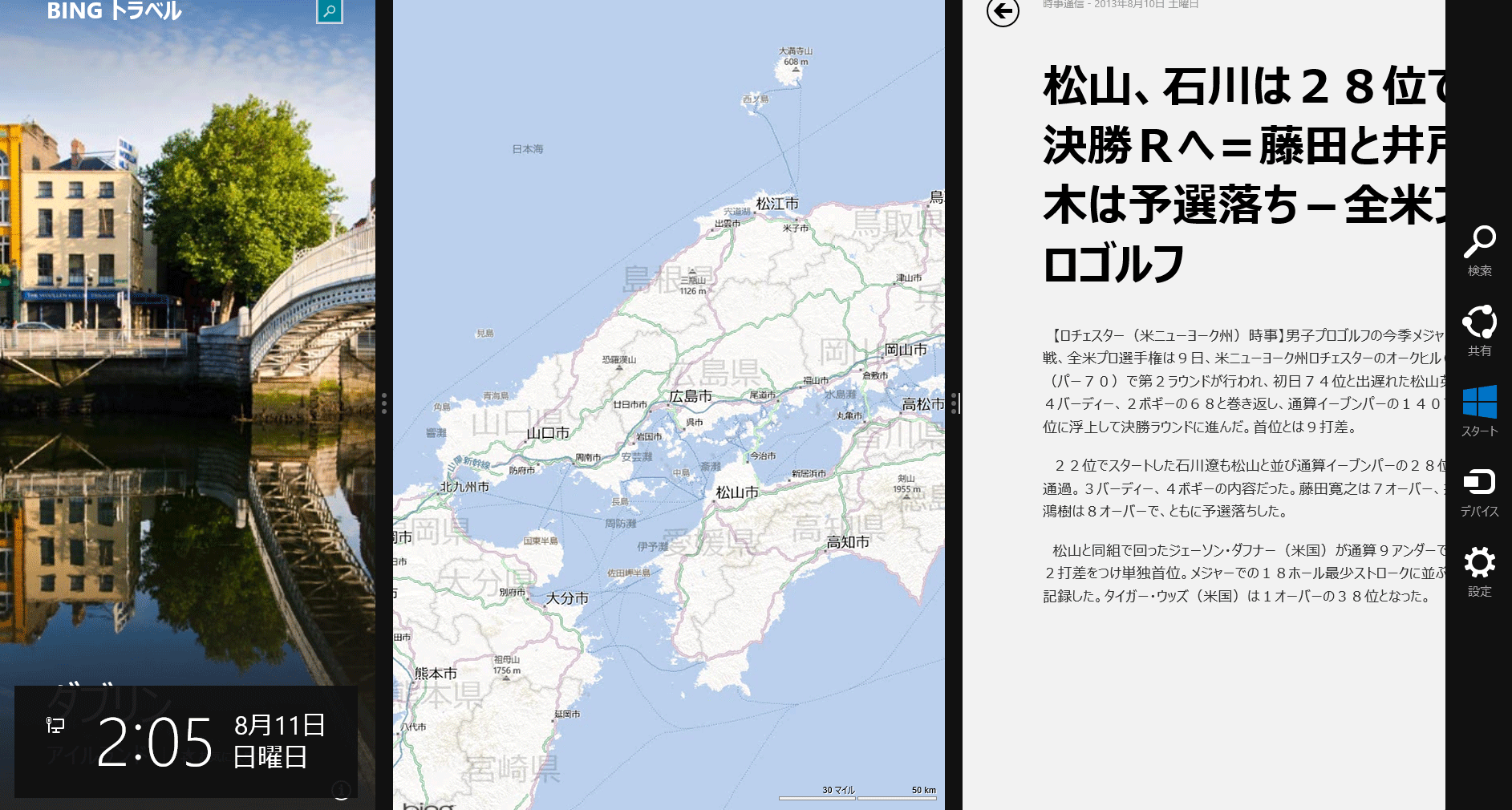The width and height of the screenshot is (1512, 810).
Task: Click the 8月11日 date in the clock overlay
Action: pyautogui.click(x=279, y=725)
